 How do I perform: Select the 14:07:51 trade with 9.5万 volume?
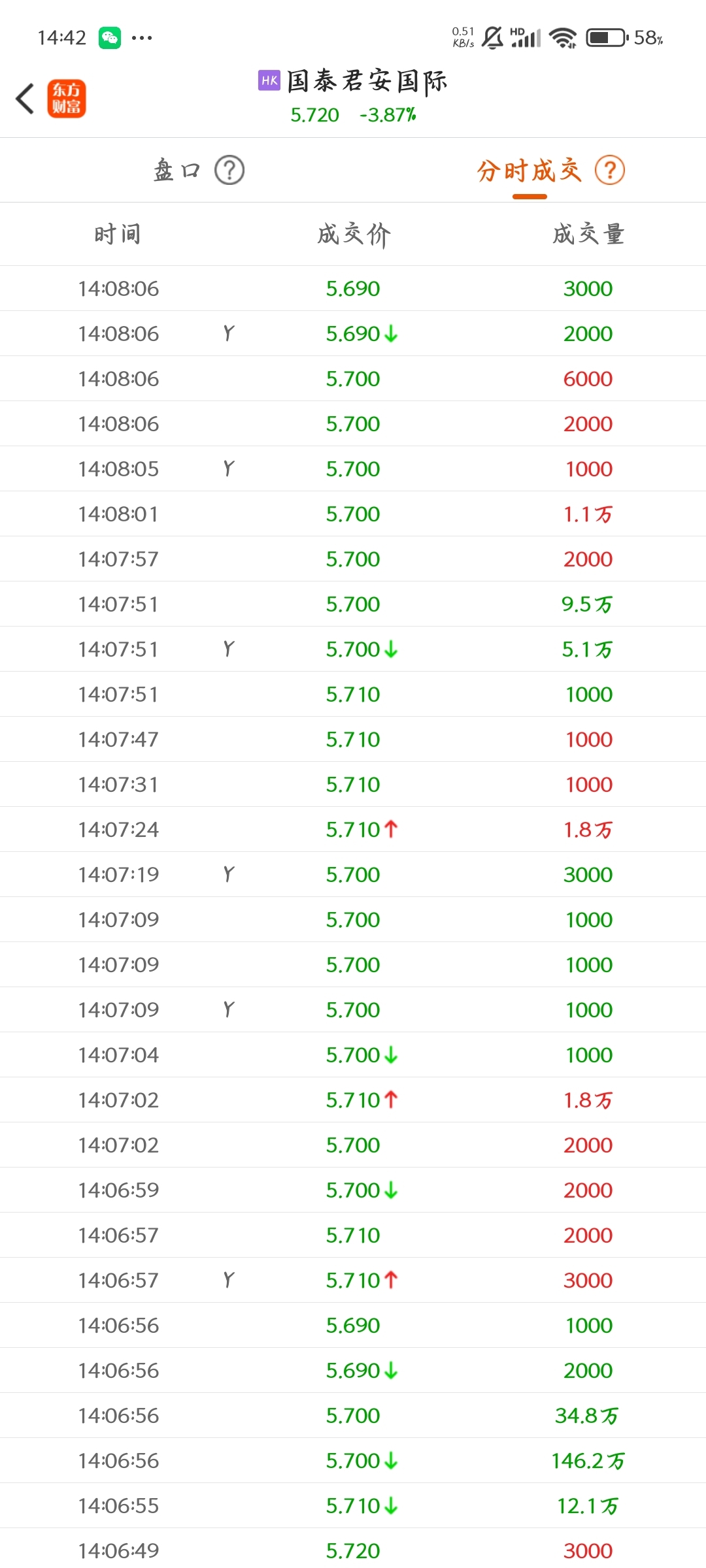pos(353,604)
